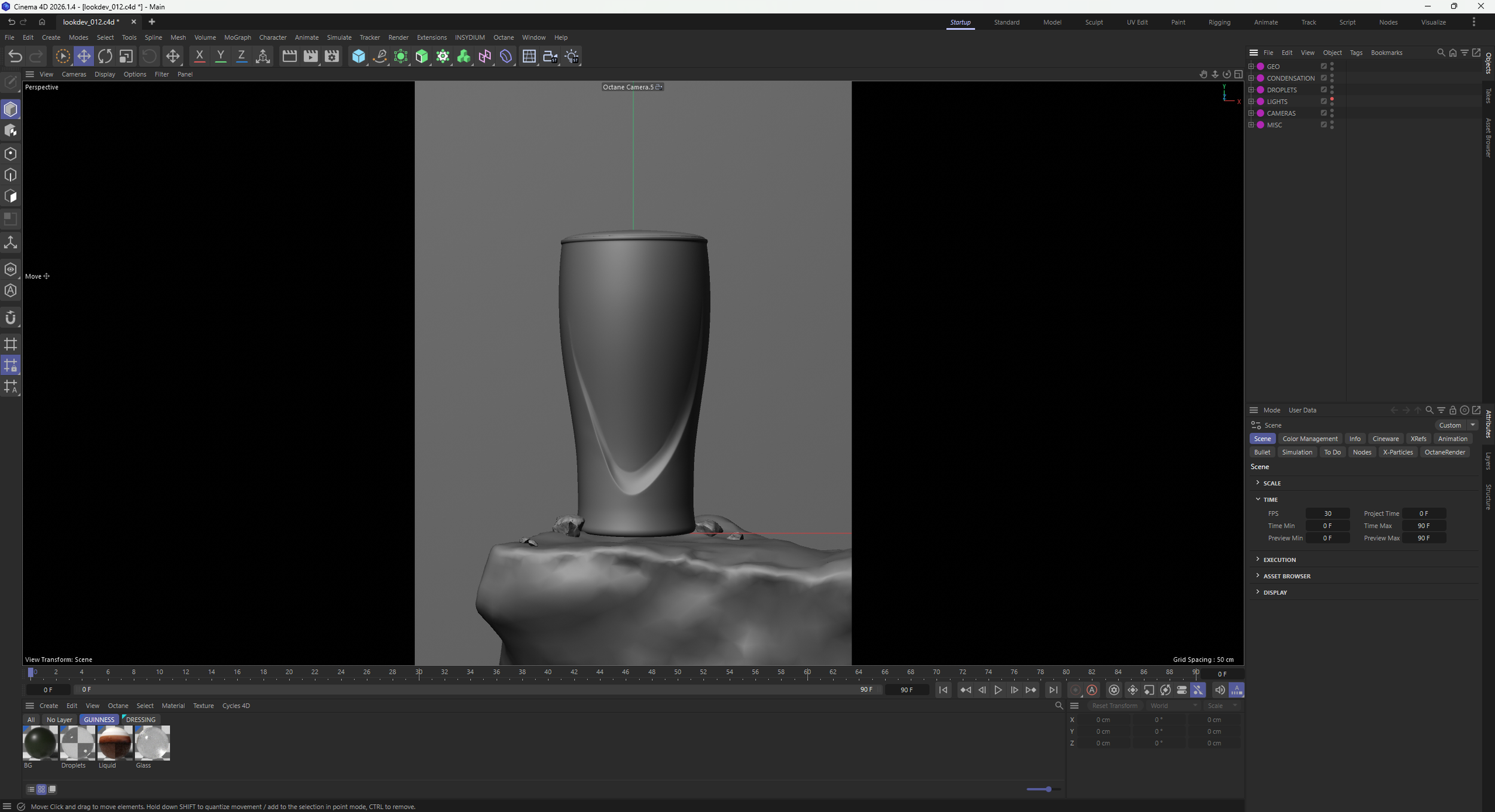1495x812 pixels.
Task: Toggle Autokeying button
Action: (x=1092, y=690)
